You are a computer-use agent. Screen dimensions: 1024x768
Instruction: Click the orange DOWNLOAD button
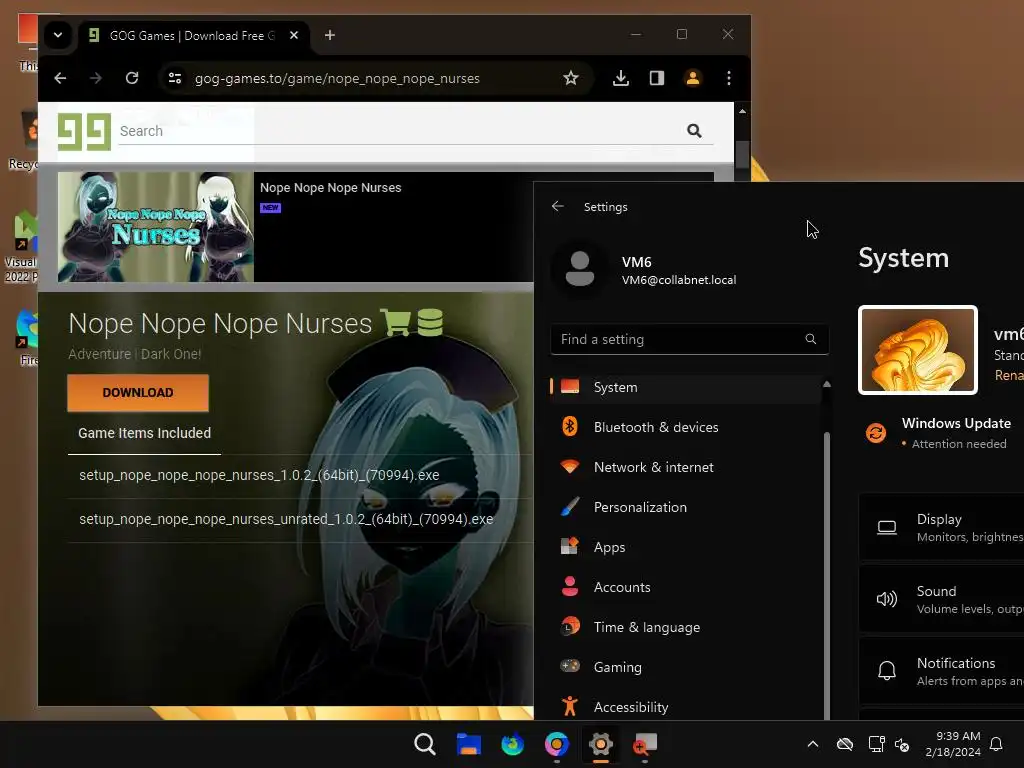(138, 392)
